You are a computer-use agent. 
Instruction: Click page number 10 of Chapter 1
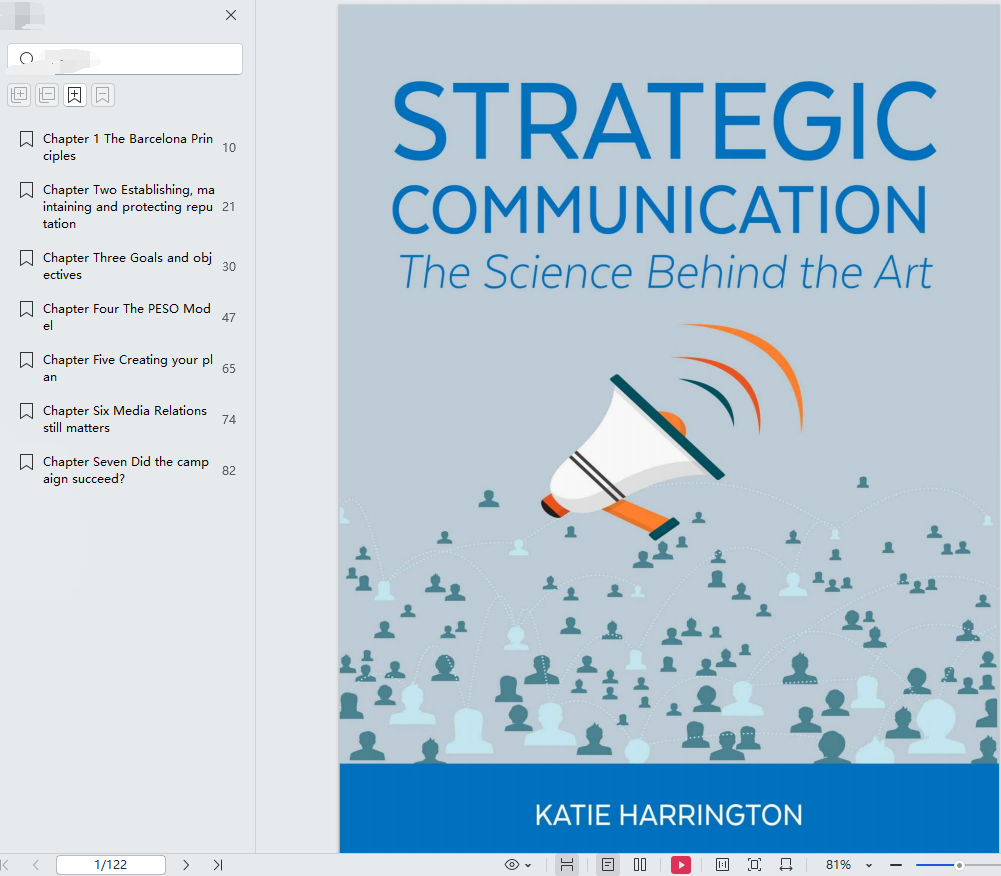[229, 147]
